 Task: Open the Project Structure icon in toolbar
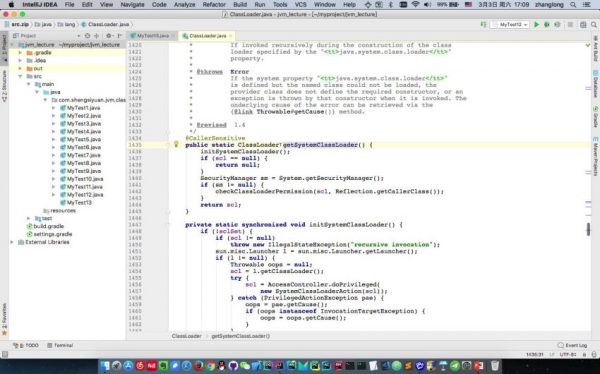click(583, 24)
